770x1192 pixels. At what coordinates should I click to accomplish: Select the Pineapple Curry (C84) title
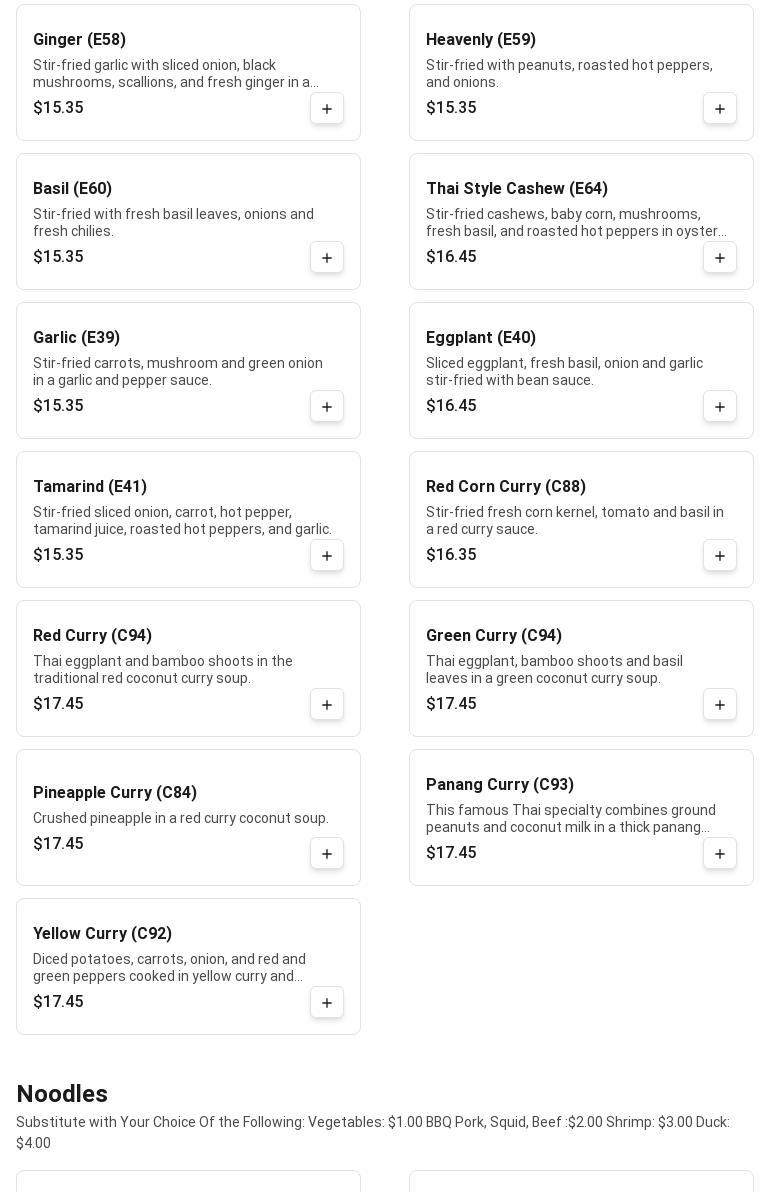[x=115, y=793]
